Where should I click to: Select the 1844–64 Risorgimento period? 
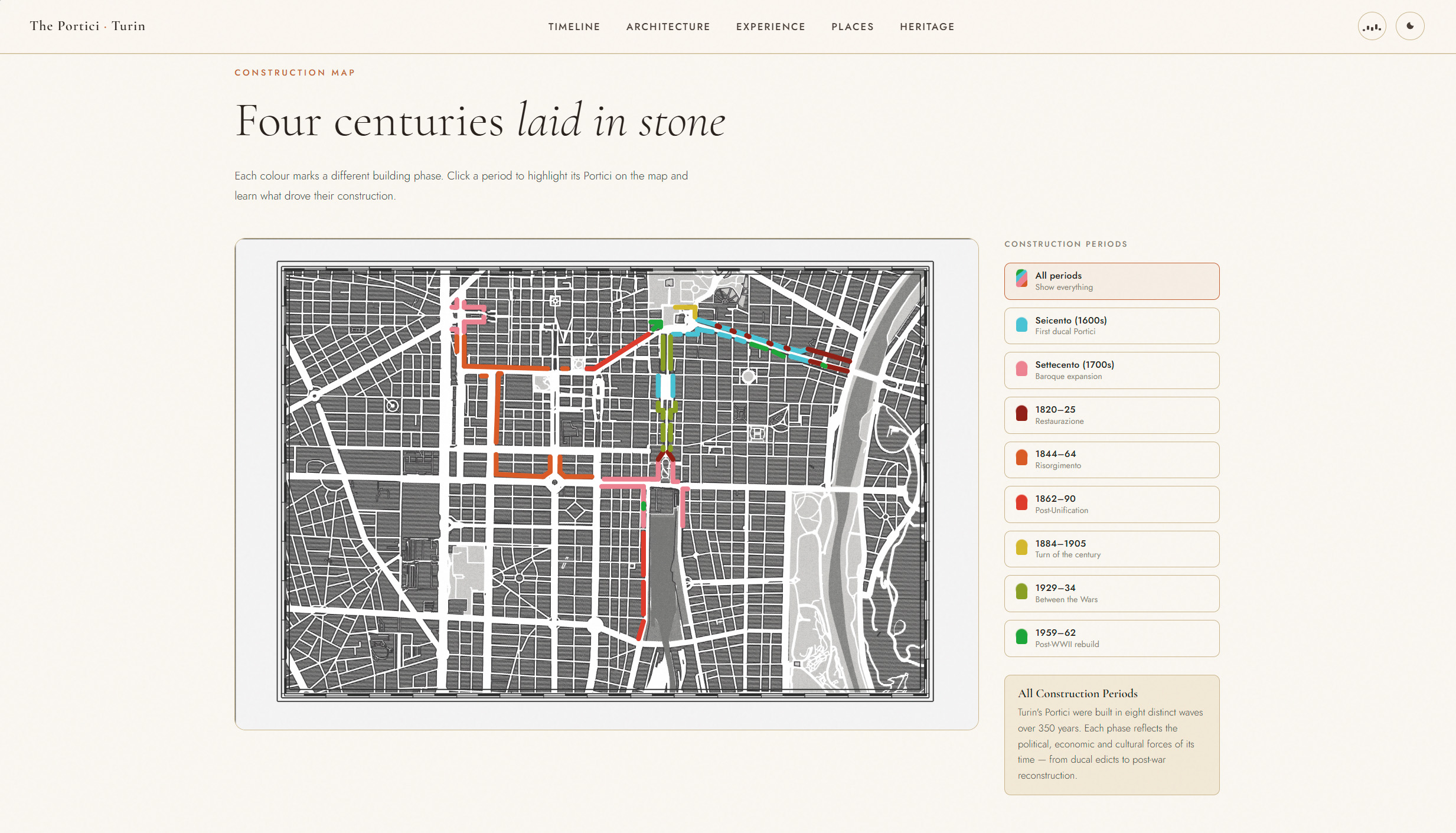(x=1112, y=459)
